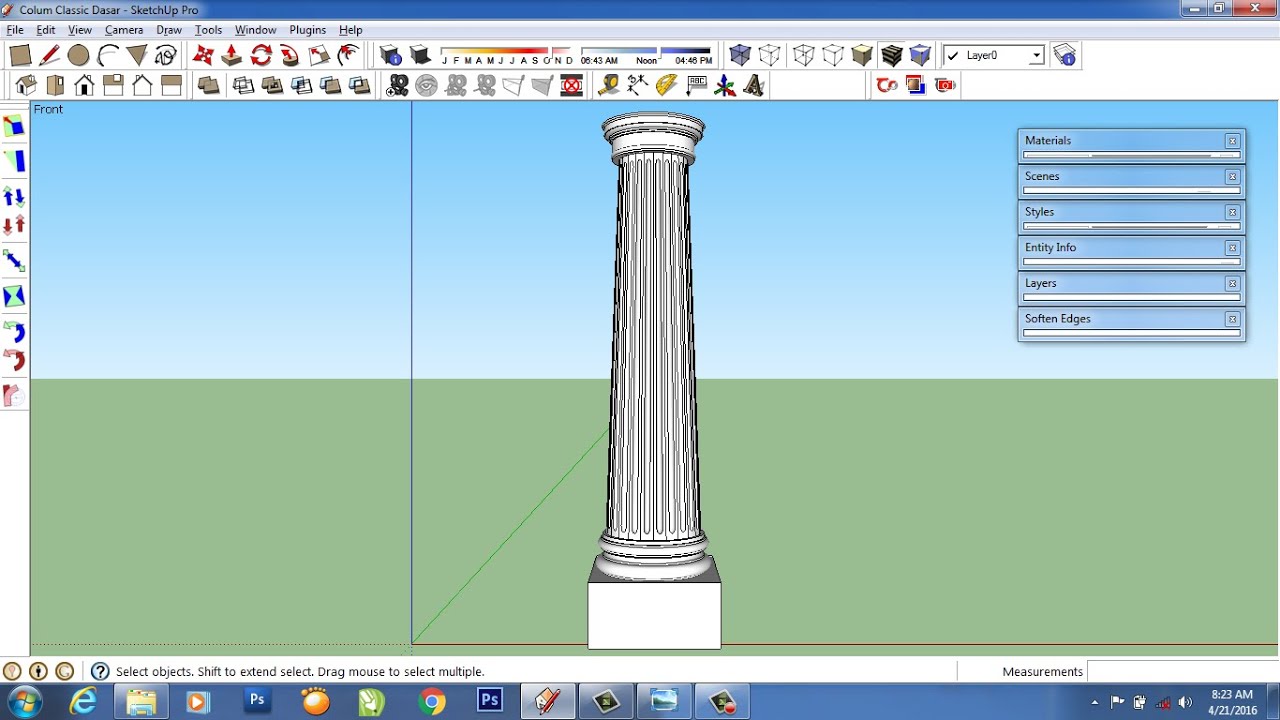Select the Axes tool

pos(725,86)
